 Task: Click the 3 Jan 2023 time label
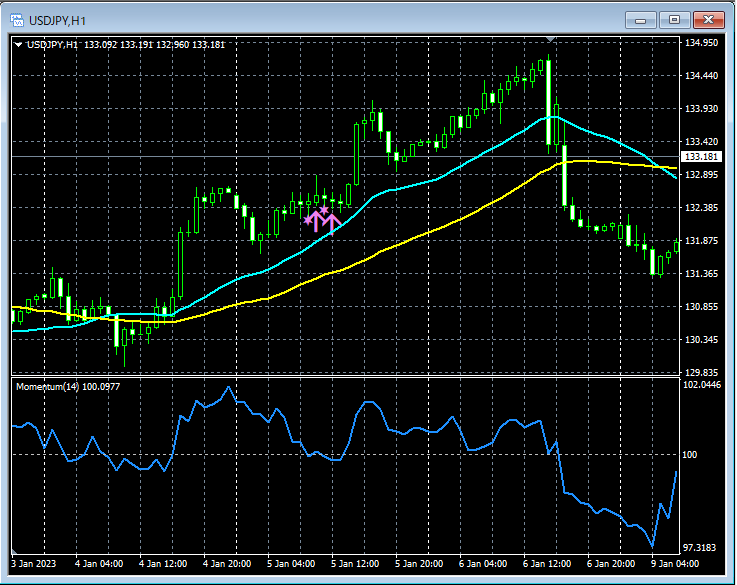click(x=33, y=563)
